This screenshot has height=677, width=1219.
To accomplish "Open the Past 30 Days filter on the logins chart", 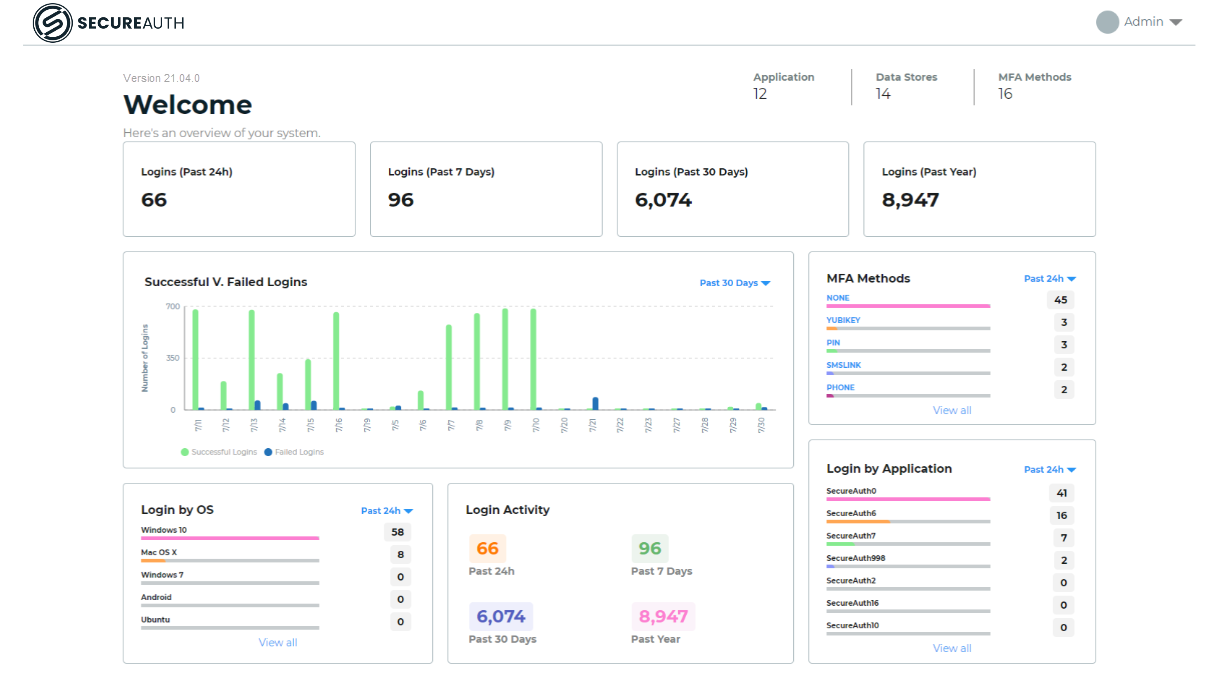I will click(x=735, y=283).
